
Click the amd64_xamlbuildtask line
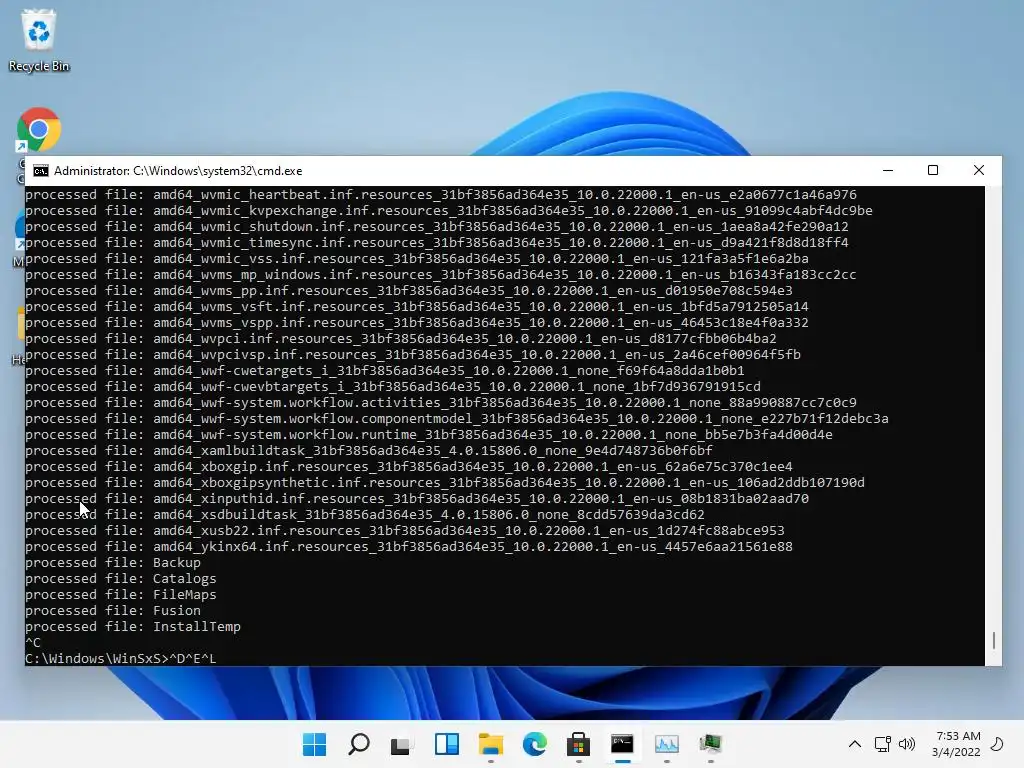click(369, 451)
